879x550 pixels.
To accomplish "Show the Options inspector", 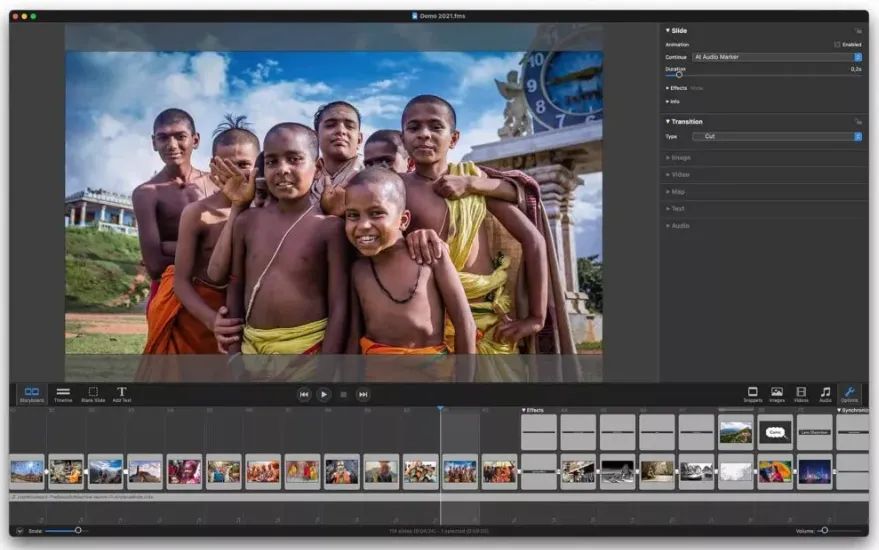I will click(849, 394).
